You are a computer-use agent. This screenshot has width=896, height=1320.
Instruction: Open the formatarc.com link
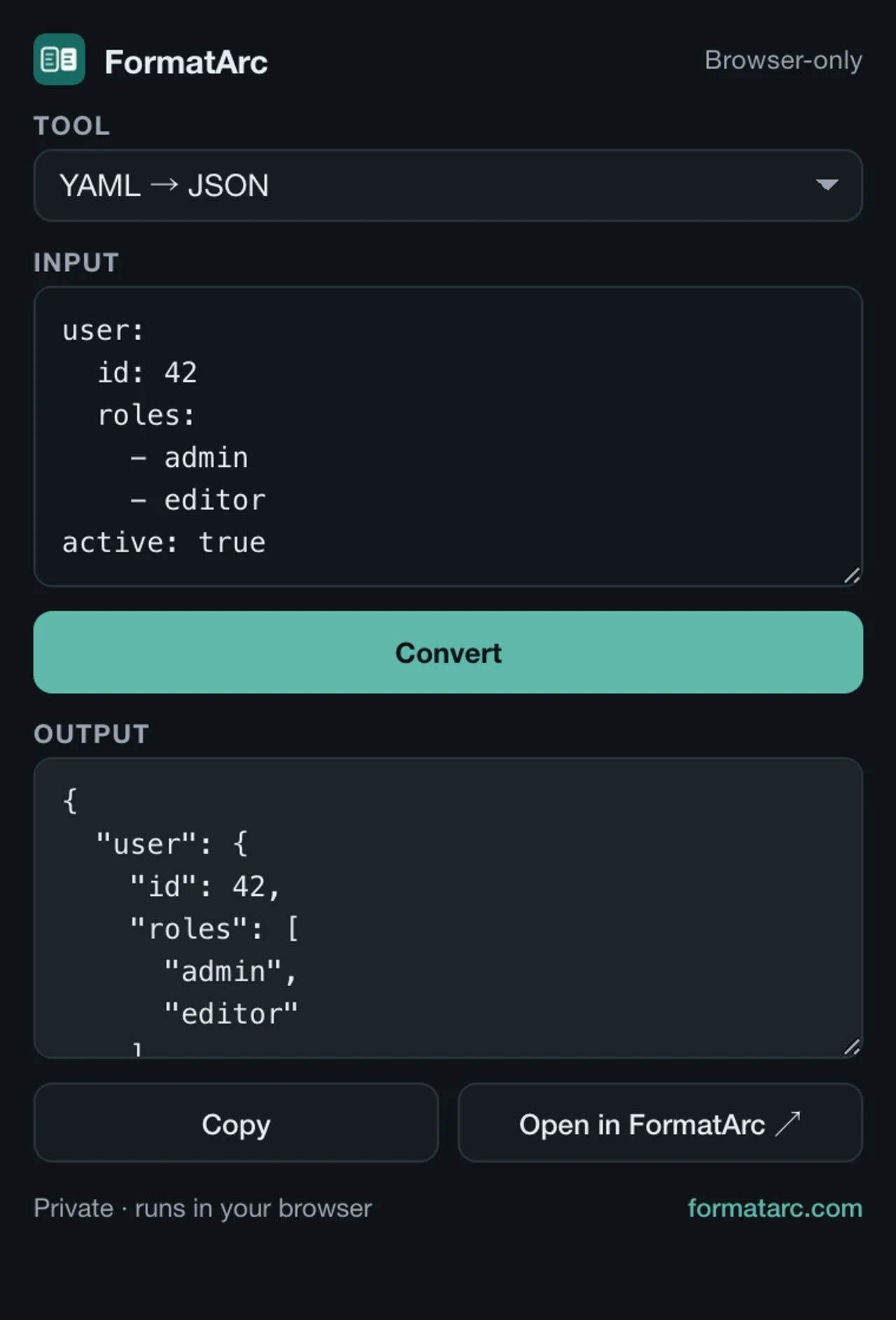(775, 1208)
